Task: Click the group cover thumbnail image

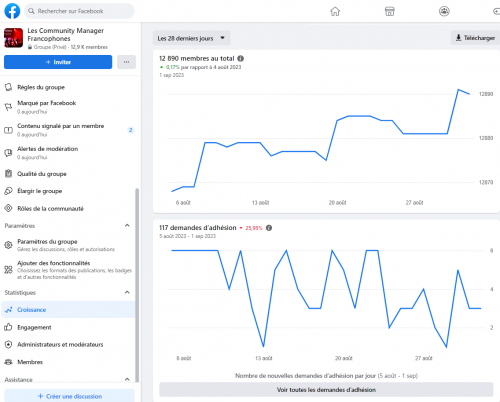Action: tap(13, 38)
